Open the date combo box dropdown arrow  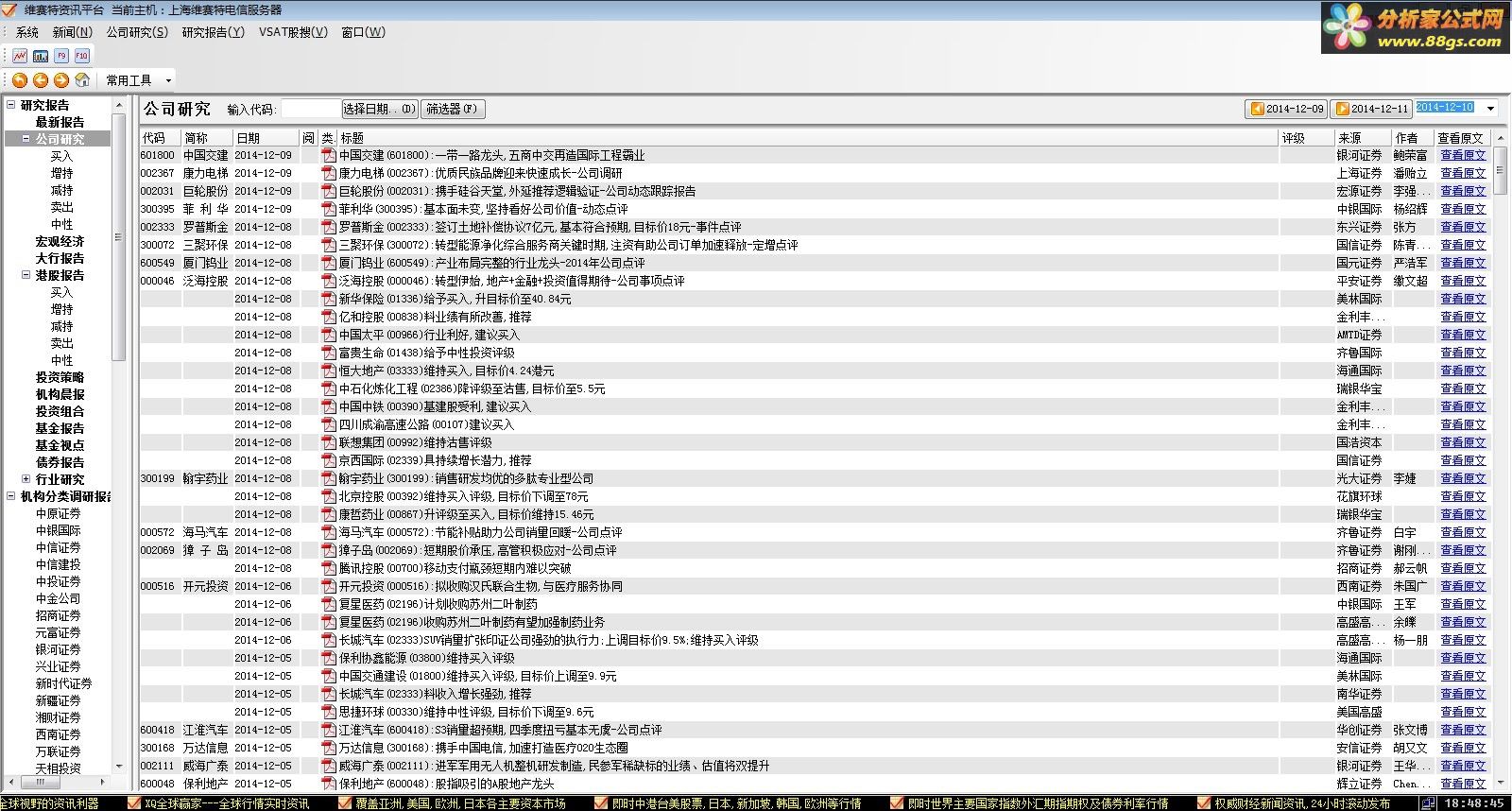[1491, 109]
